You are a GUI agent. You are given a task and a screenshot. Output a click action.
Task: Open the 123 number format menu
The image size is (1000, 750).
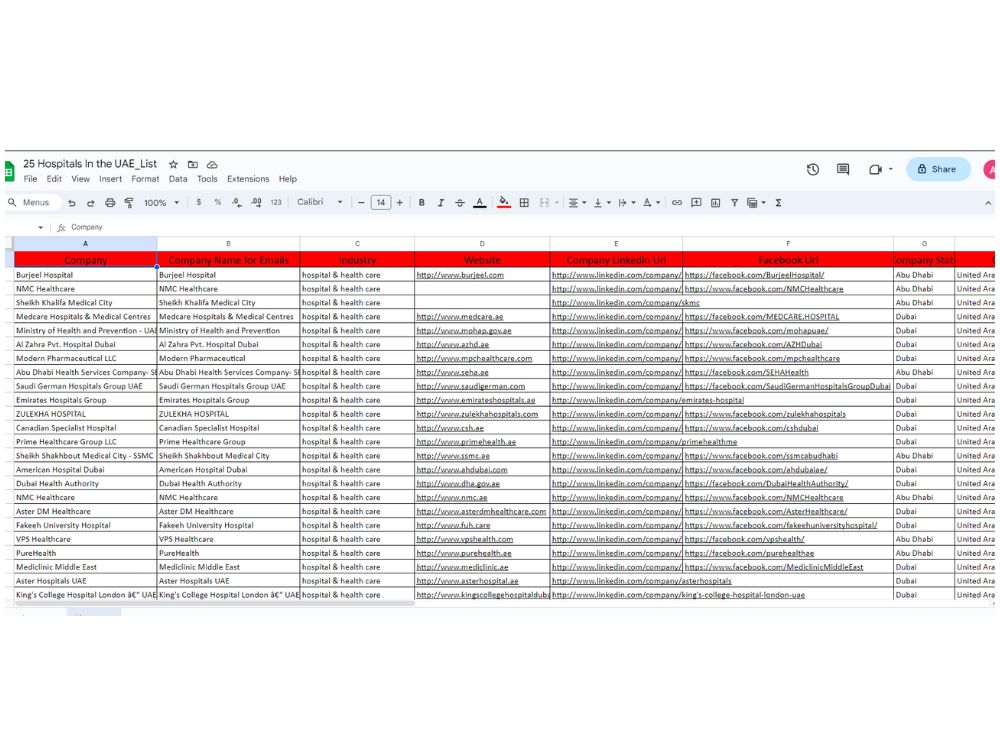point(276,202)
